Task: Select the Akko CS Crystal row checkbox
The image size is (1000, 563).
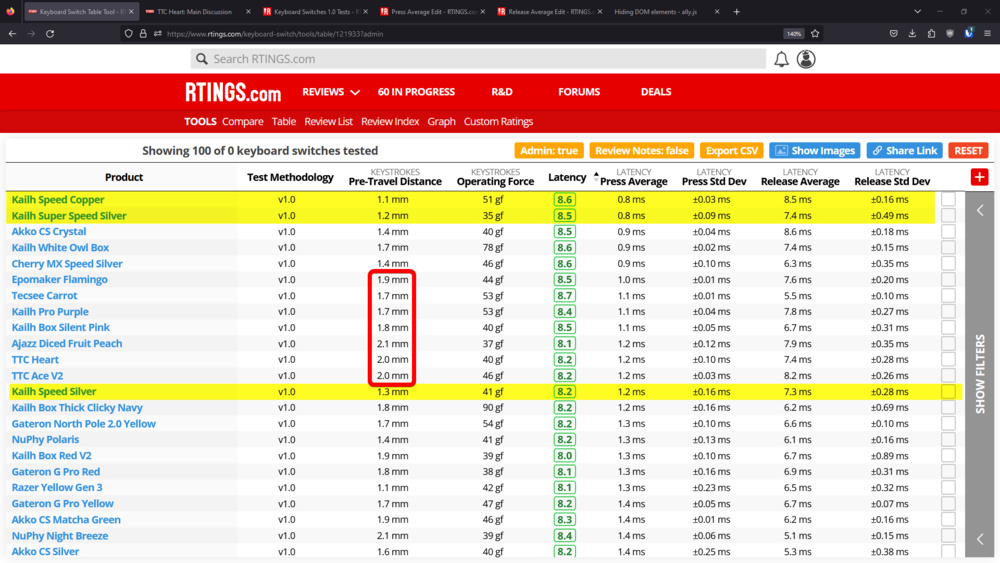Action: click(x=948, y=232)
